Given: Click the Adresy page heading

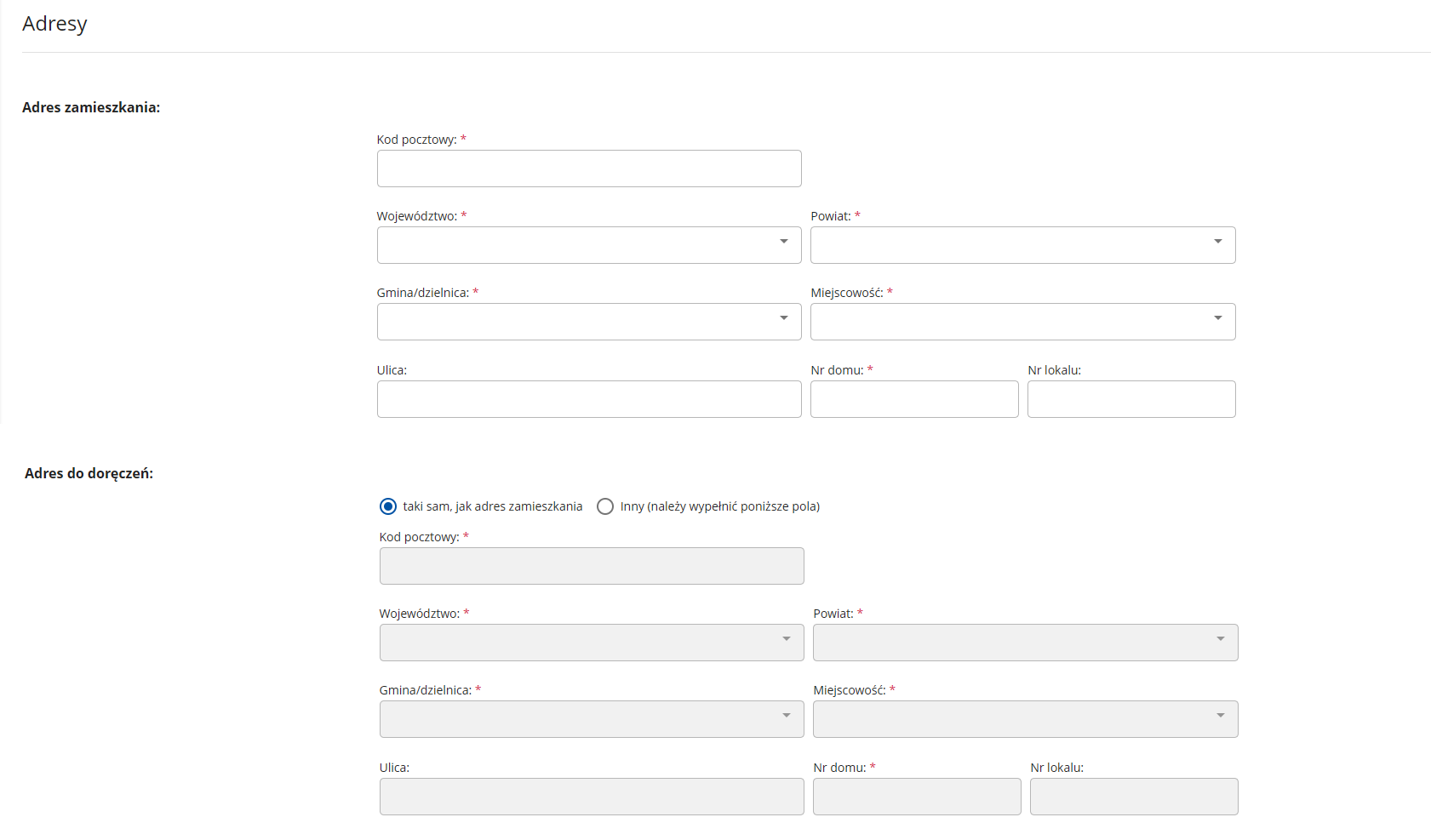Looking at the screenshot, I should click(x=54, y=24).
